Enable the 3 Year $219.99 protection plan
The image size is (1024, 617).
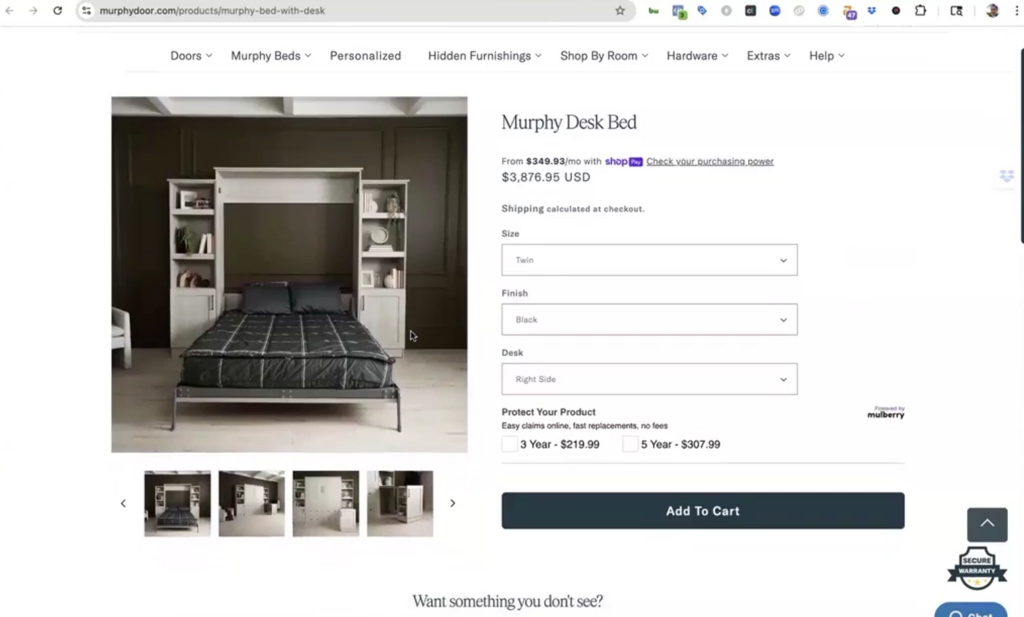pyautogui.click(x=509, y=443)
